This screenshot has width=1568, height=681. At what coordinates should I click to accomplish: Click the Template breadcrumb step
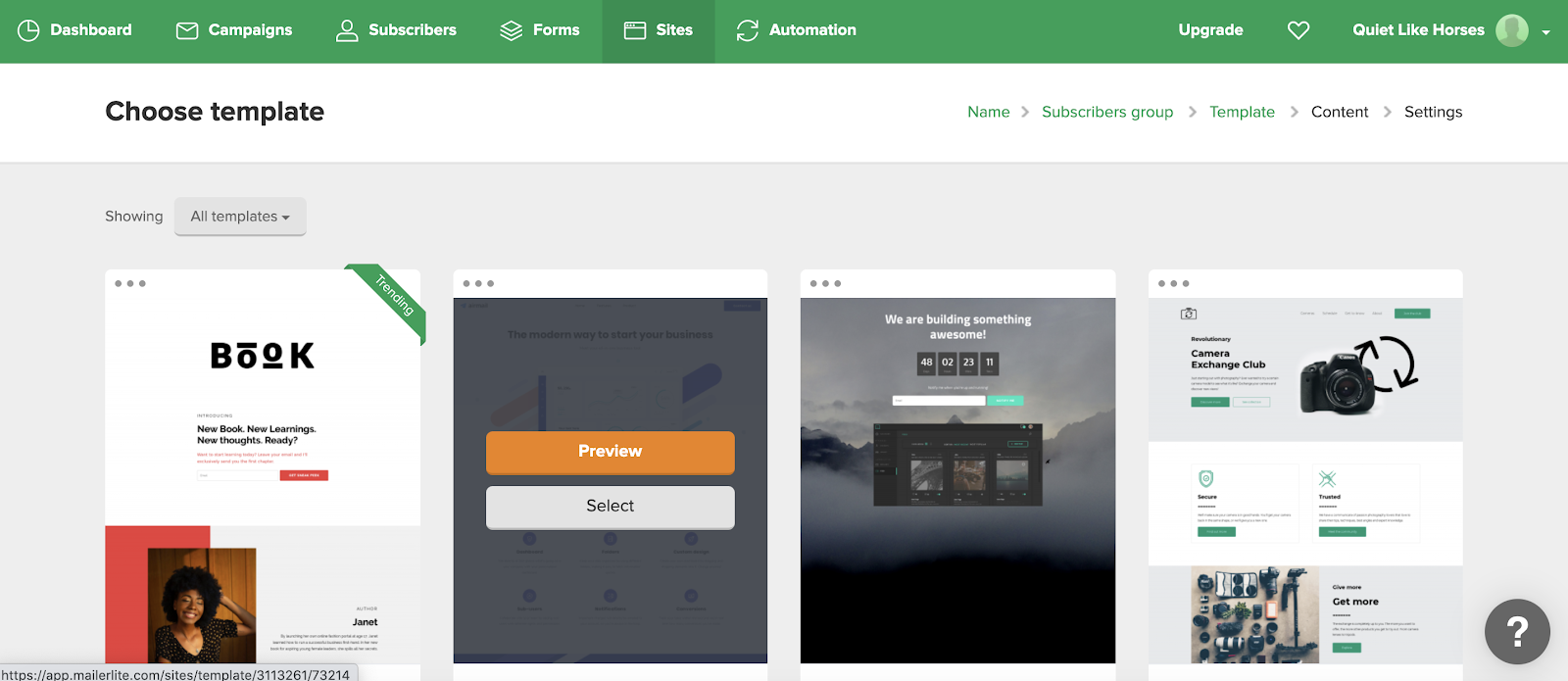click(1242, 112)
